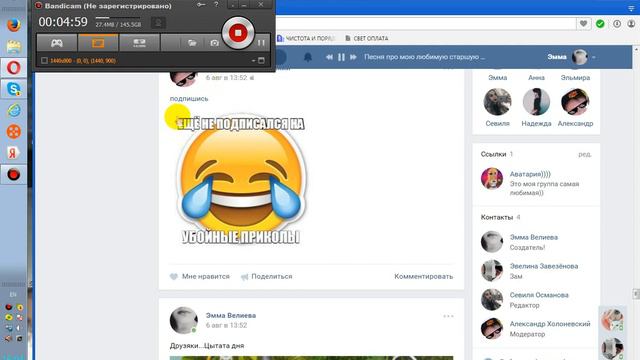The image size is (640, 360).
Task: Skip to previous track in VK player
Action: [x=329, y=57]
